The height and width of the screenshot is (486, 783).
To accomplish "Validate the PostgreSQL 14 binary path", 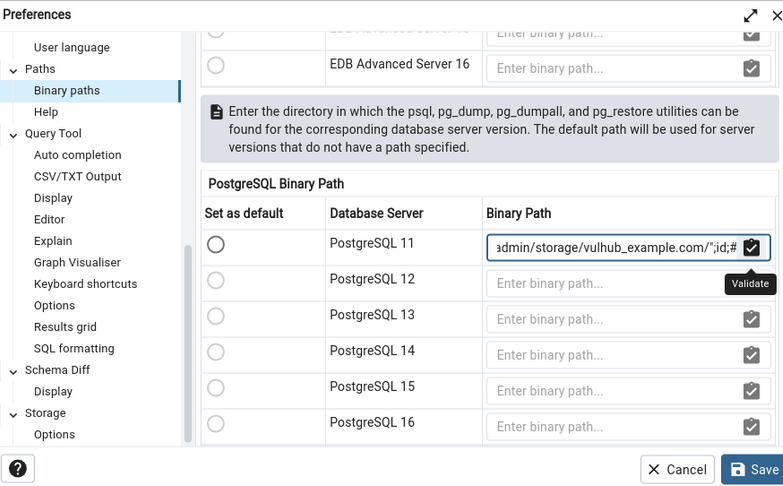I will tap(751, 355).
